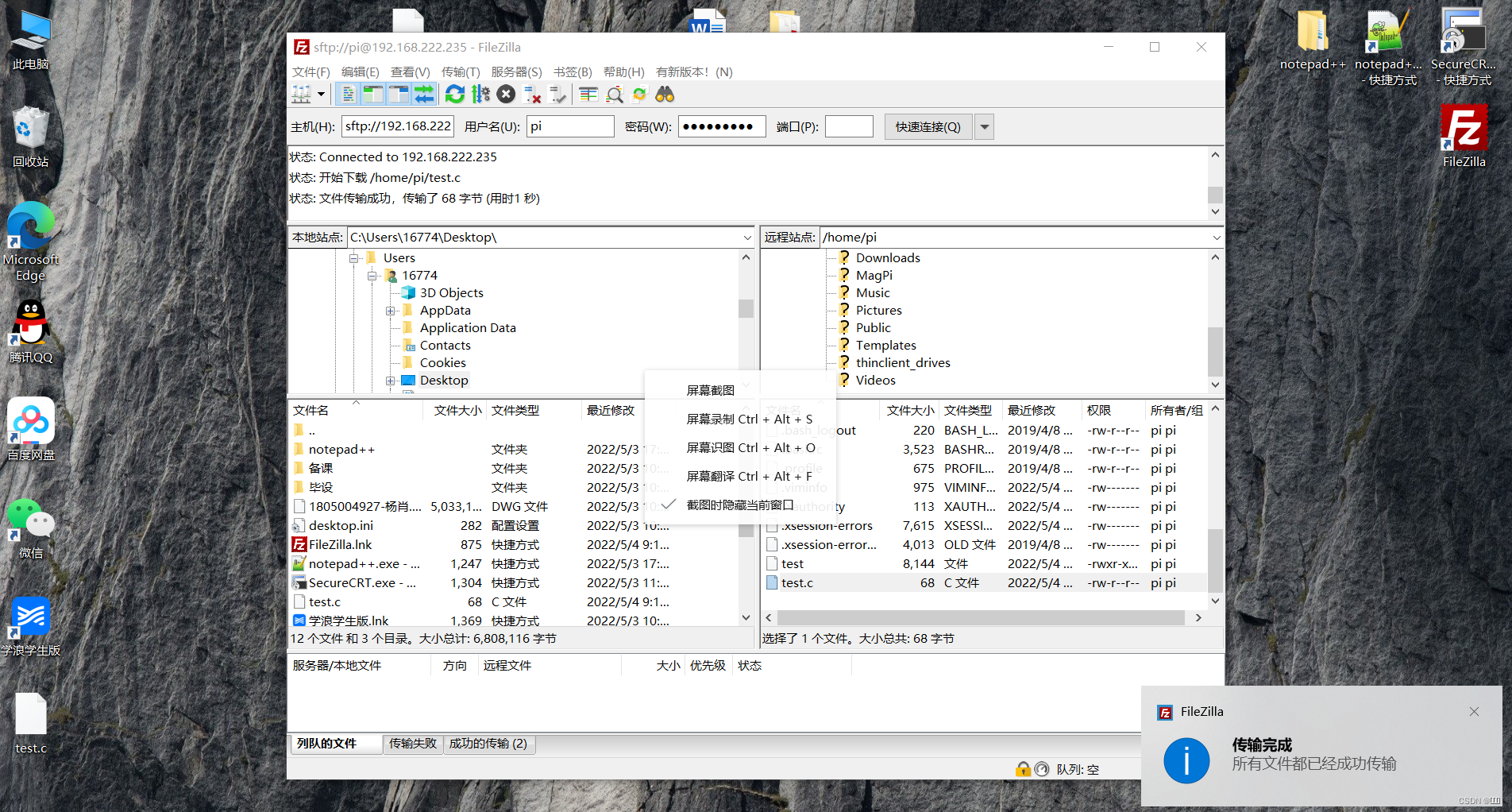Open the FileZilla desktop shortcut
The image size is (1512, 812).
pos(1464,137)
